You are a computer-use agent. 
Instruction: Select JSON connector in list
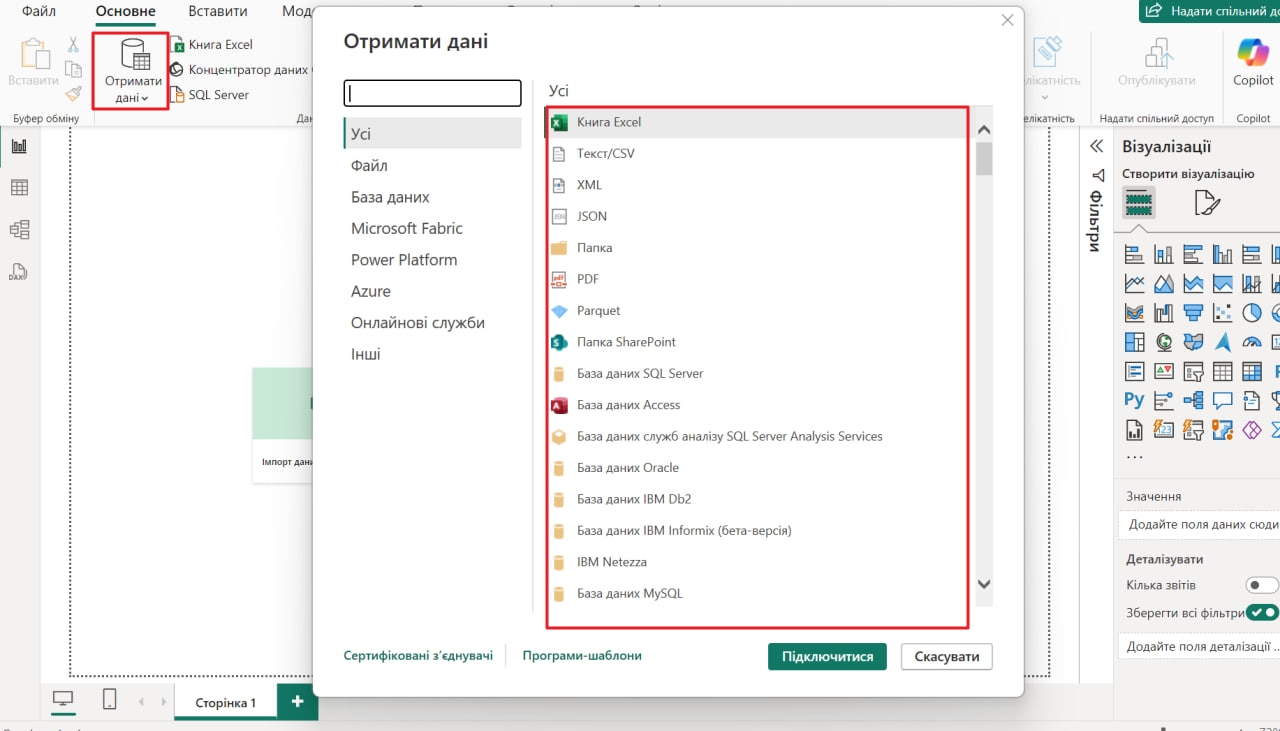pos(758,216)
